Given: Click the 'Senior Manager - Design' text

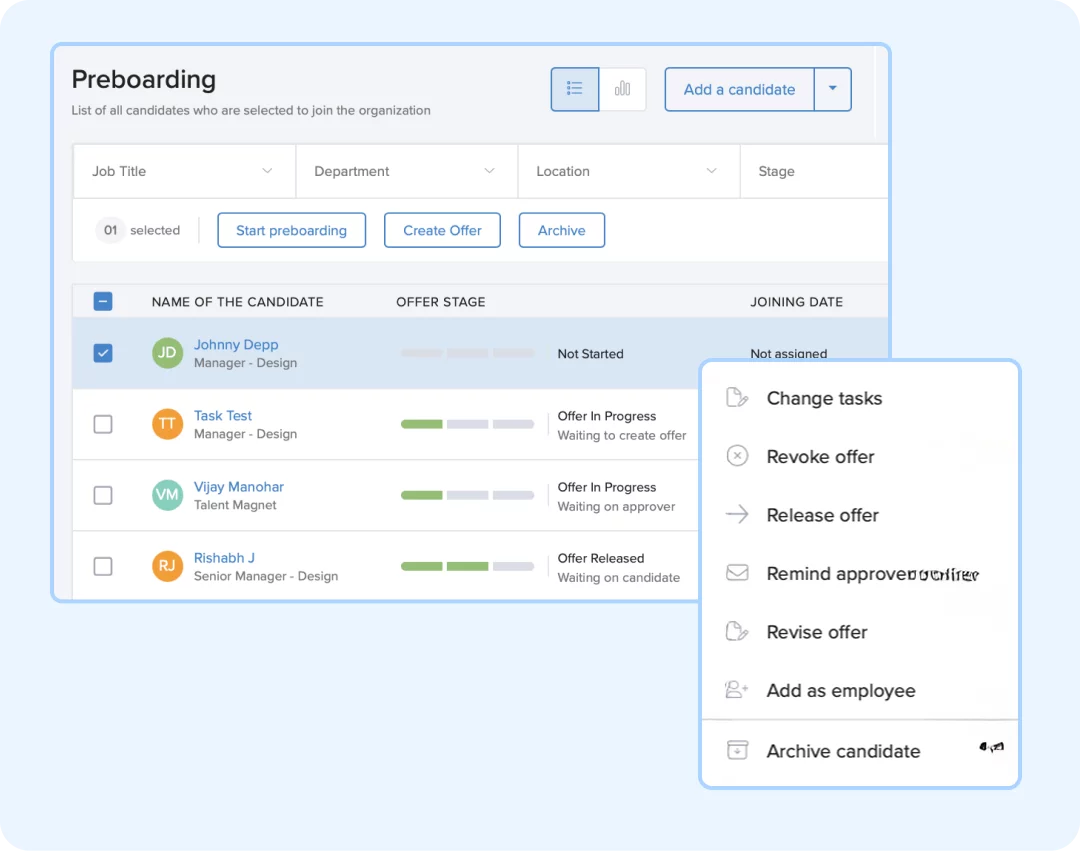Looking at the screenshot, I should 266,576.
